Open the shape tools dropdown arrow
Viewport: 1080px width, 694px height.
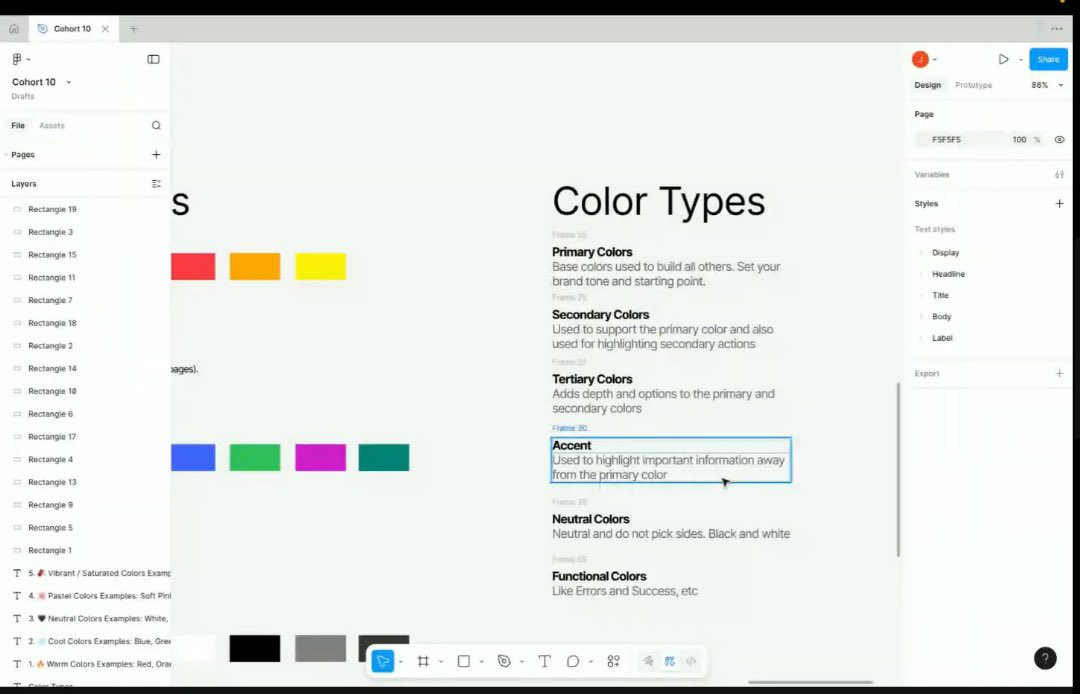tap(481, 662)
